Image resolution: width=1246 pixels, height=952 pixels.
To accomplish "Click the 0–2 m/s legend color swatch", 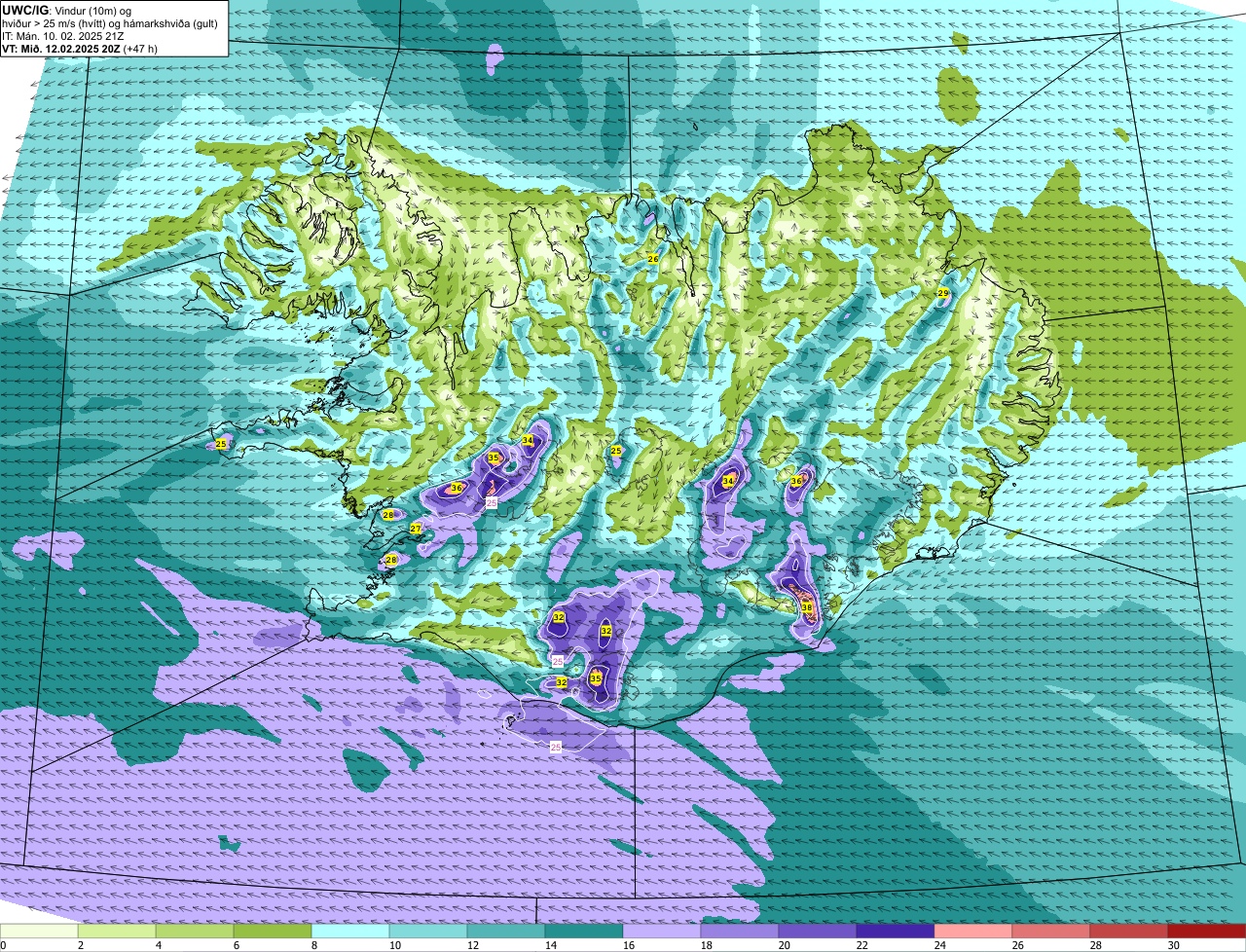I will [x=39, y=931].
